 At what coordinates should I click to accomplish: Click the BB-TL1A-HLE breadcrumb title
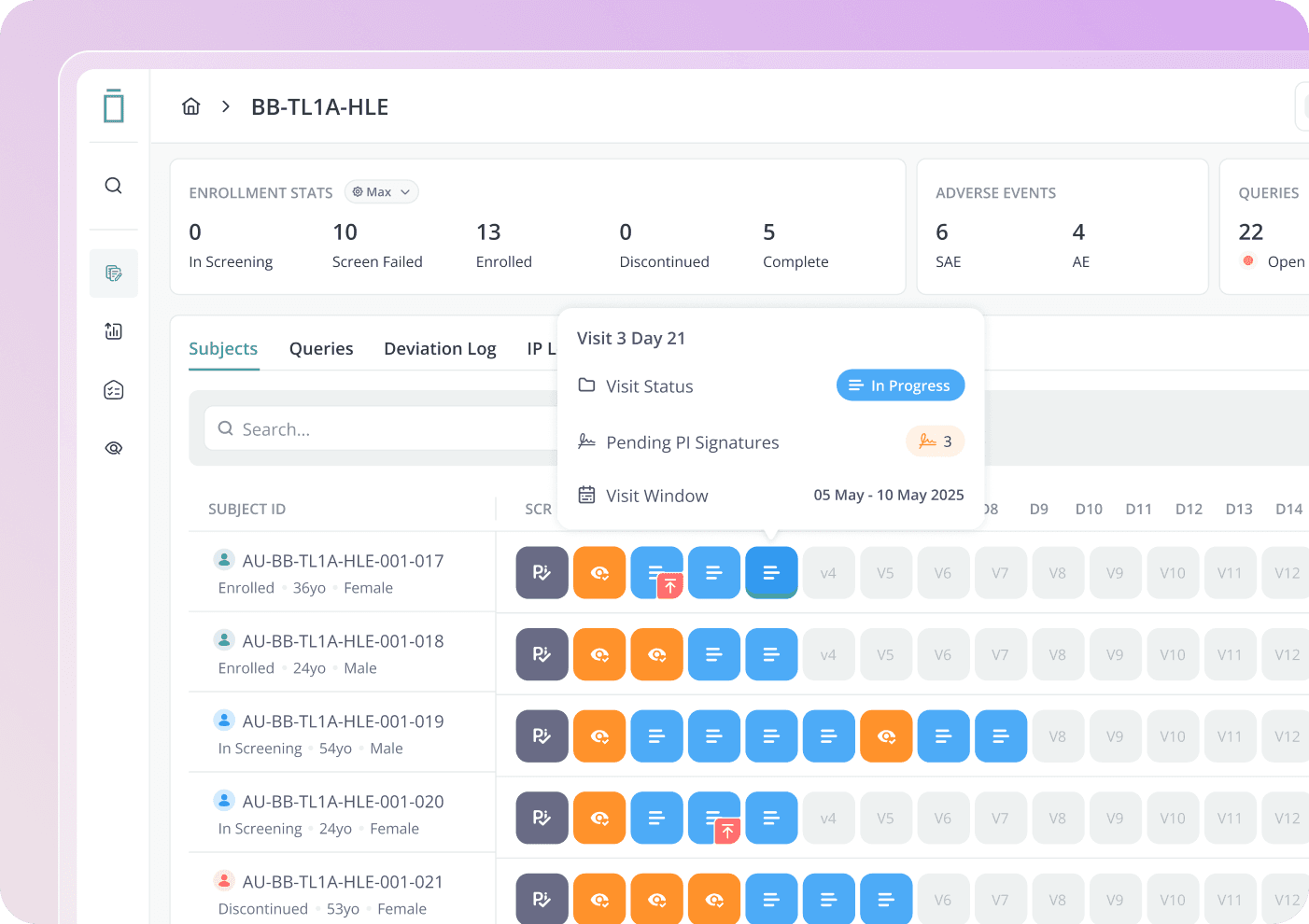pyautogui.click(x=319, y=107)
